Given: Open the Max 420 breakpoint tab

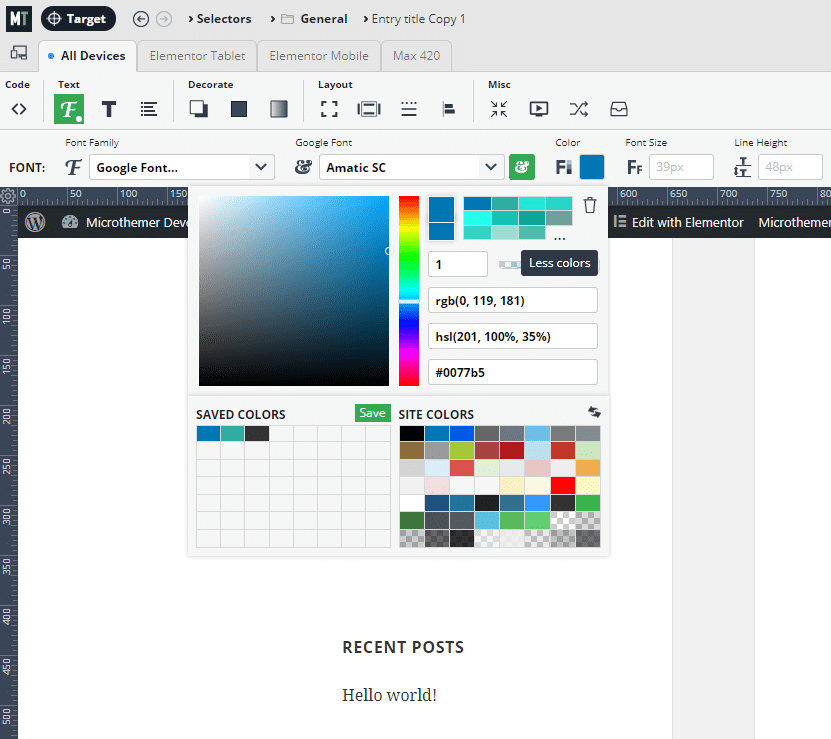Looking at the screenshot, I should pyautogui.click(x=416, y=56).
